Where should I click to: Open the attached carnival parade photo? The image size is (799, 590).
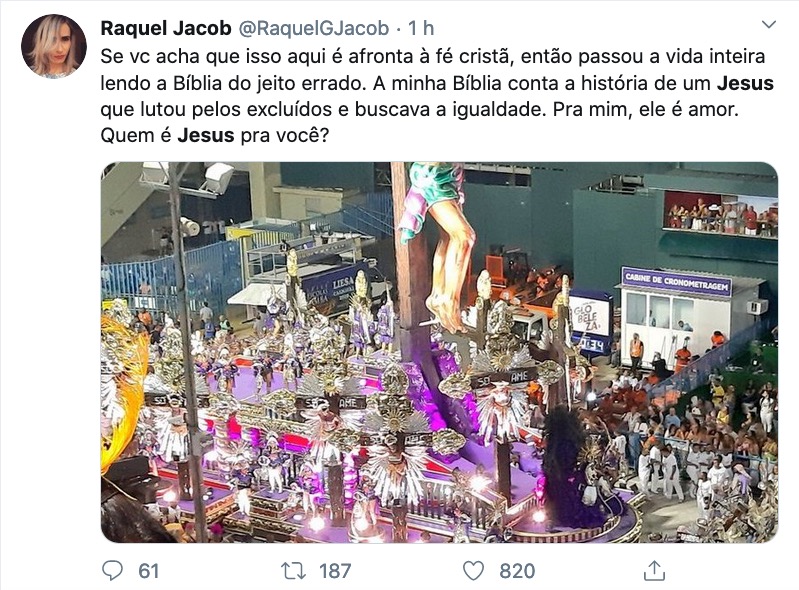point(439,352)
